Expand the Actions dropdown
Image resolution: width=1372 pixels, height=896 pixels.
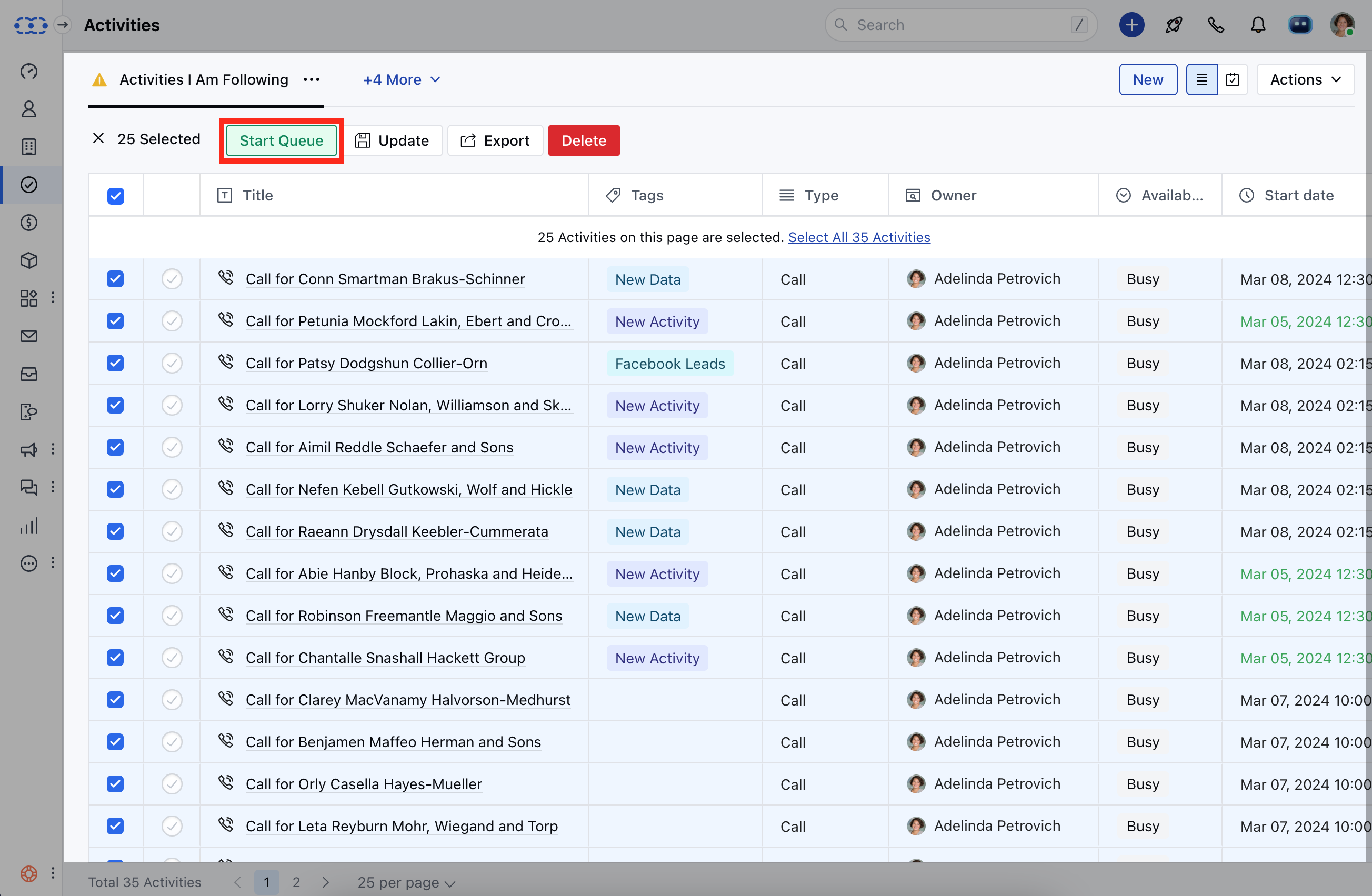(1305, 79)
